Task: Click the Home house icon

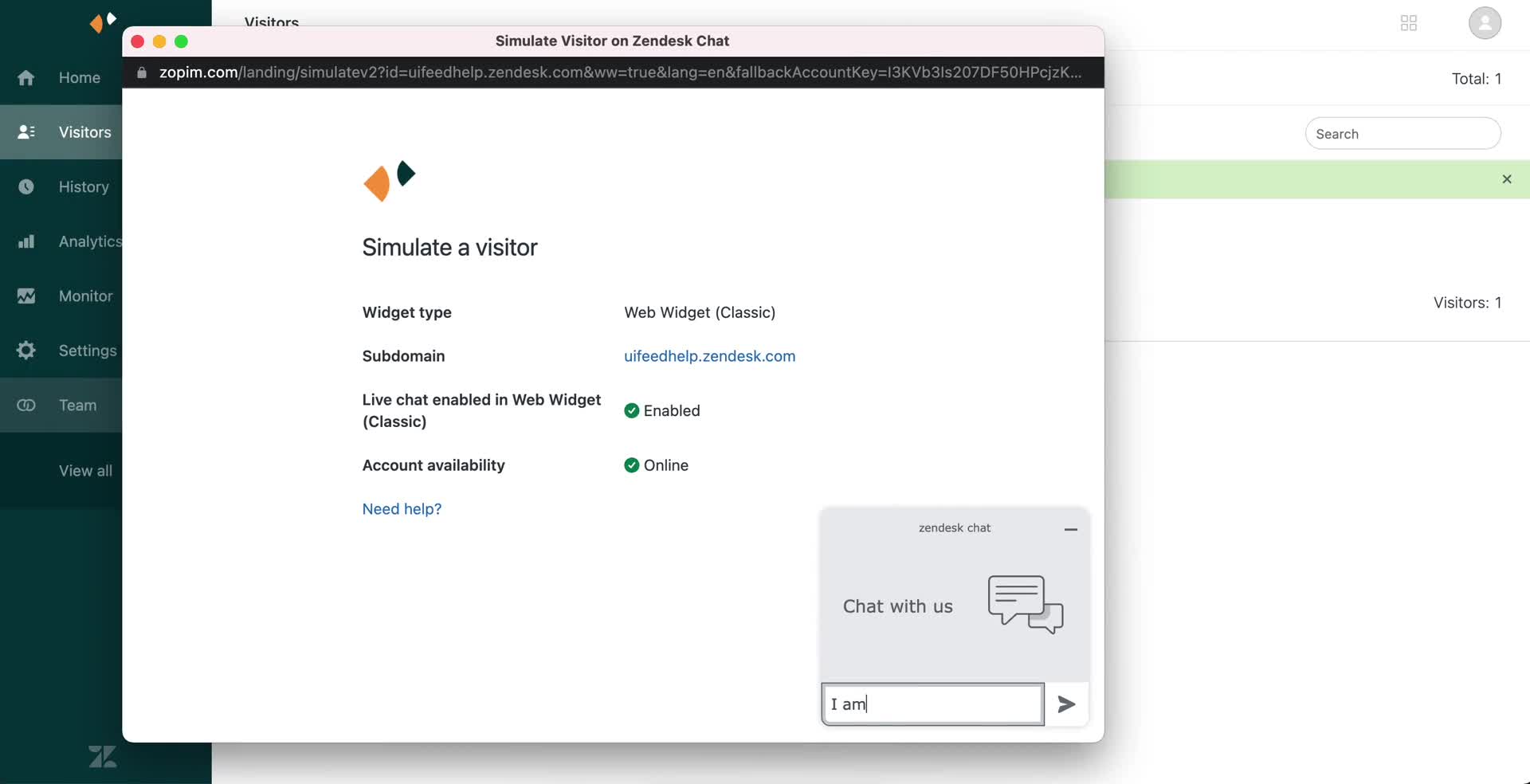Action: coord(26,77)
